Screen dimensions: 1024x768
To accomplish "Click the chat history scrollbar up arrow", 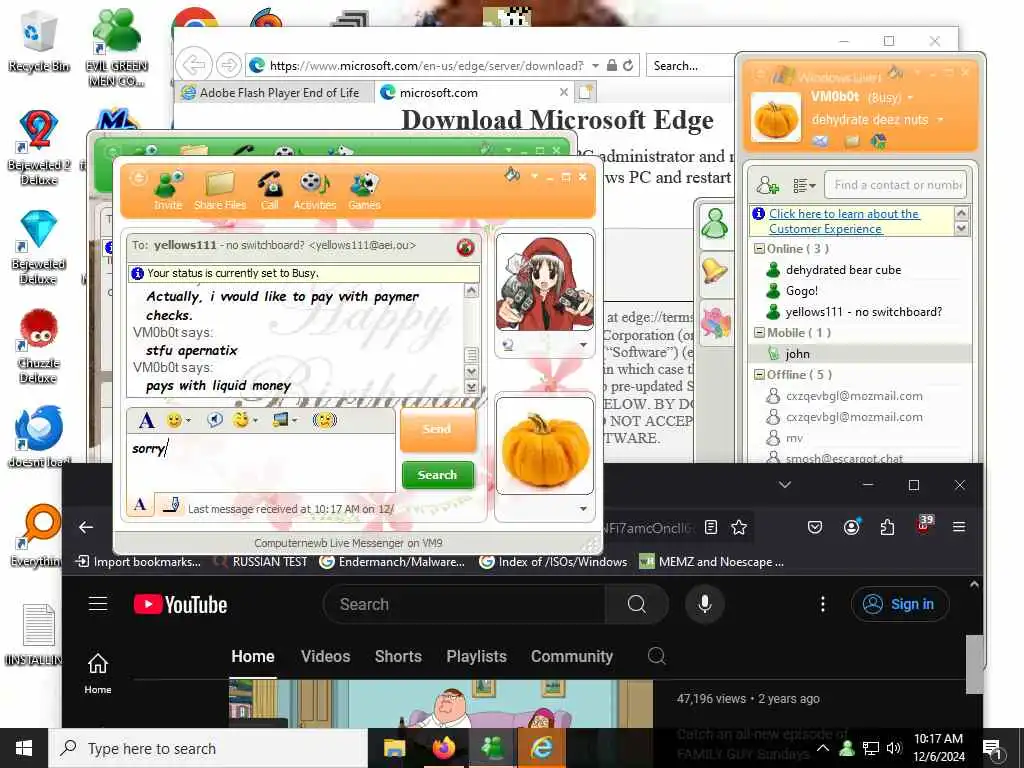I will 472,291.
